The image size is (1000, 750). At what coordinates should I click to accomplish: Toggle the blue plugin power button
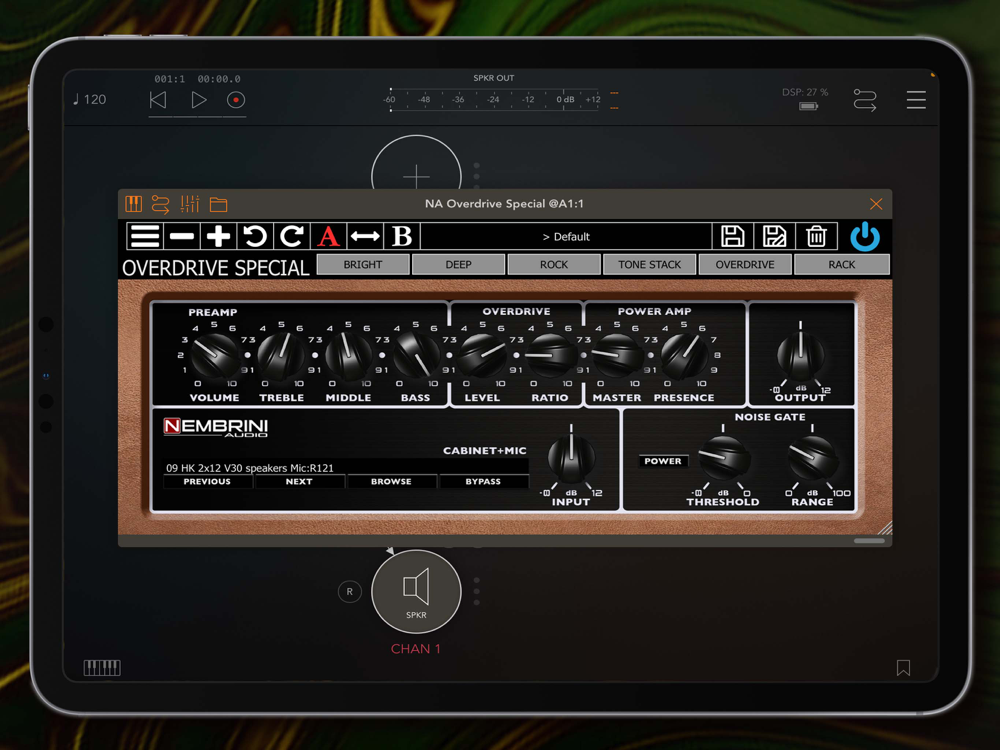coord(865,237)
